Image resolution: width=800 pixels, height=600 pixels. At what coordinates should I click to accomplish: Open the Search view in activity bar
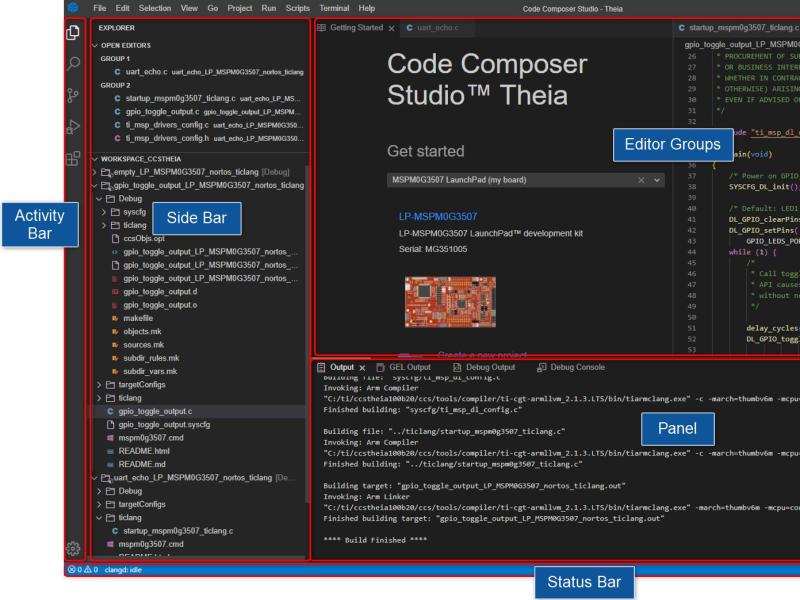[x=73, y=64]
